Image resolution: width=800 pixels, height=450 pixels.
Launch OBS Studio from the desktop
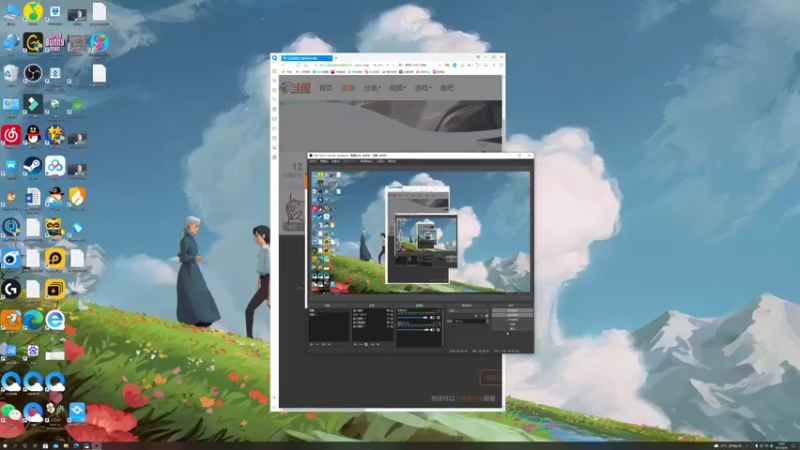(x=33, y=73)
